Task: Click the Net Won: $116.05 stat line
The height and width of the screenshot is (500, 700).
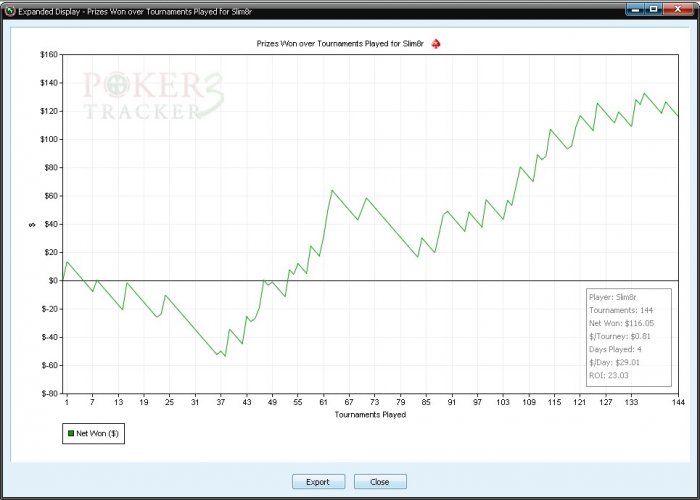Action: (x=621, y=323)
